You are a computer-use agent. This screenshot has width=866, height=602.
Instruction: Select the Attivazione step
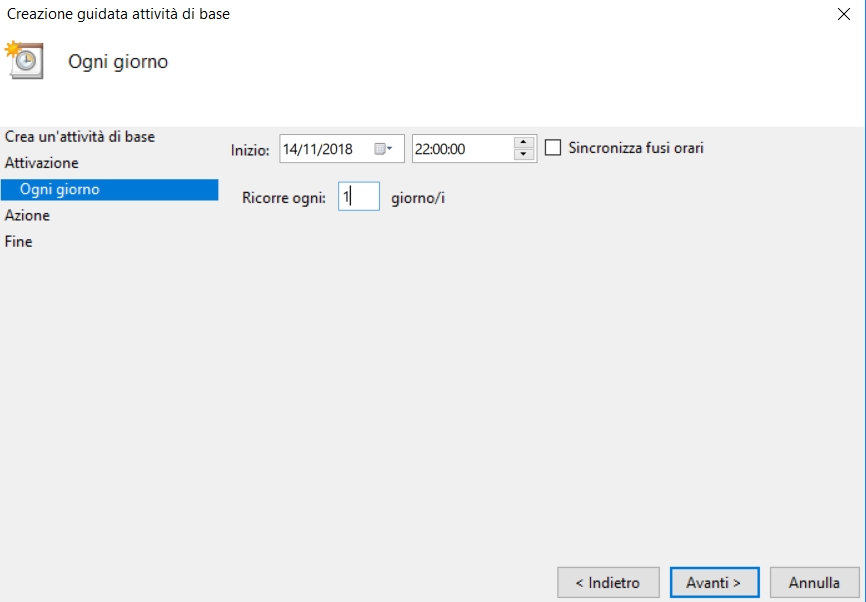point(41,163)
